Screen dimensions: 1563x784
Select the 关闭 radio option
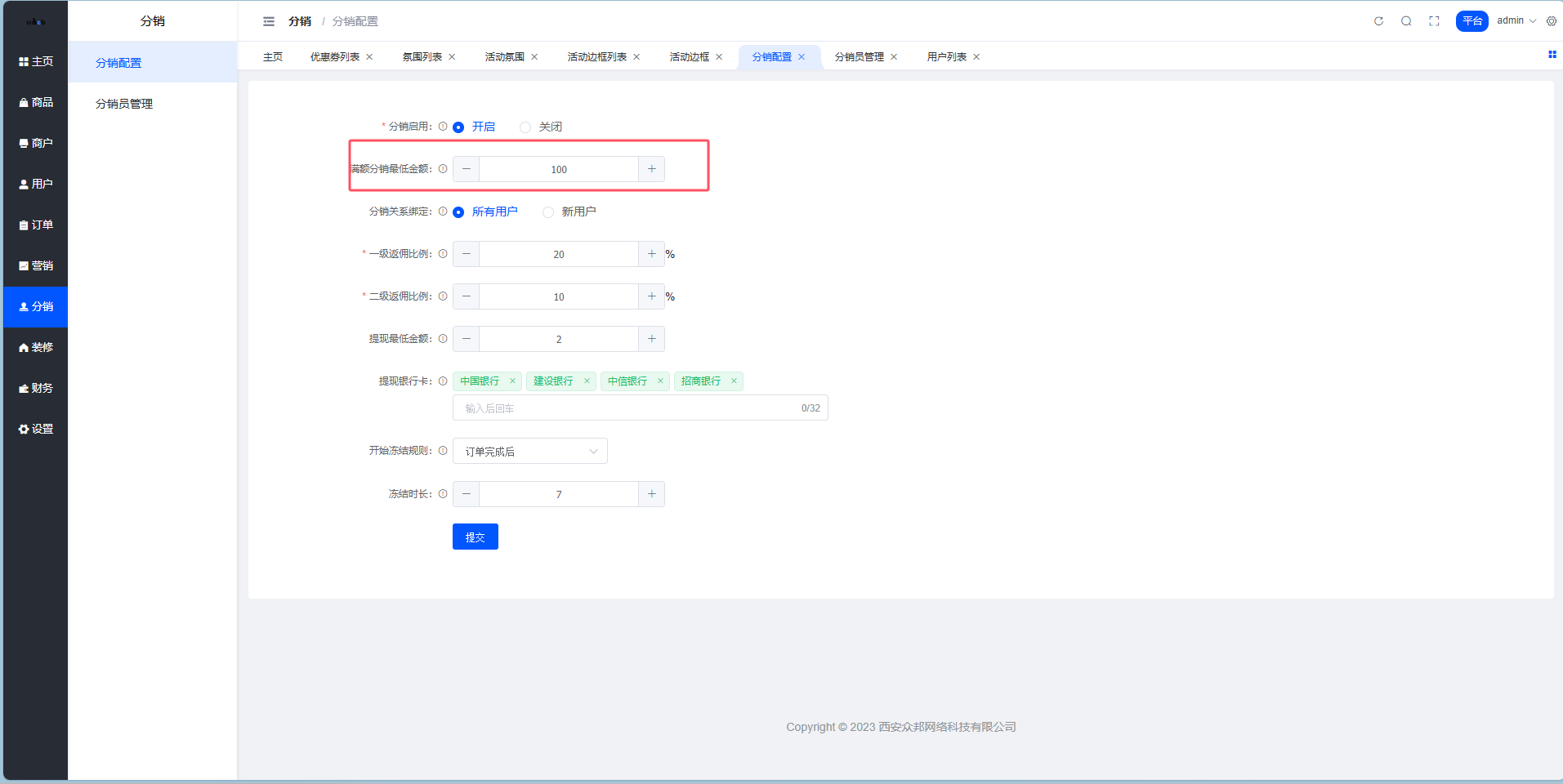coord(525,127)
